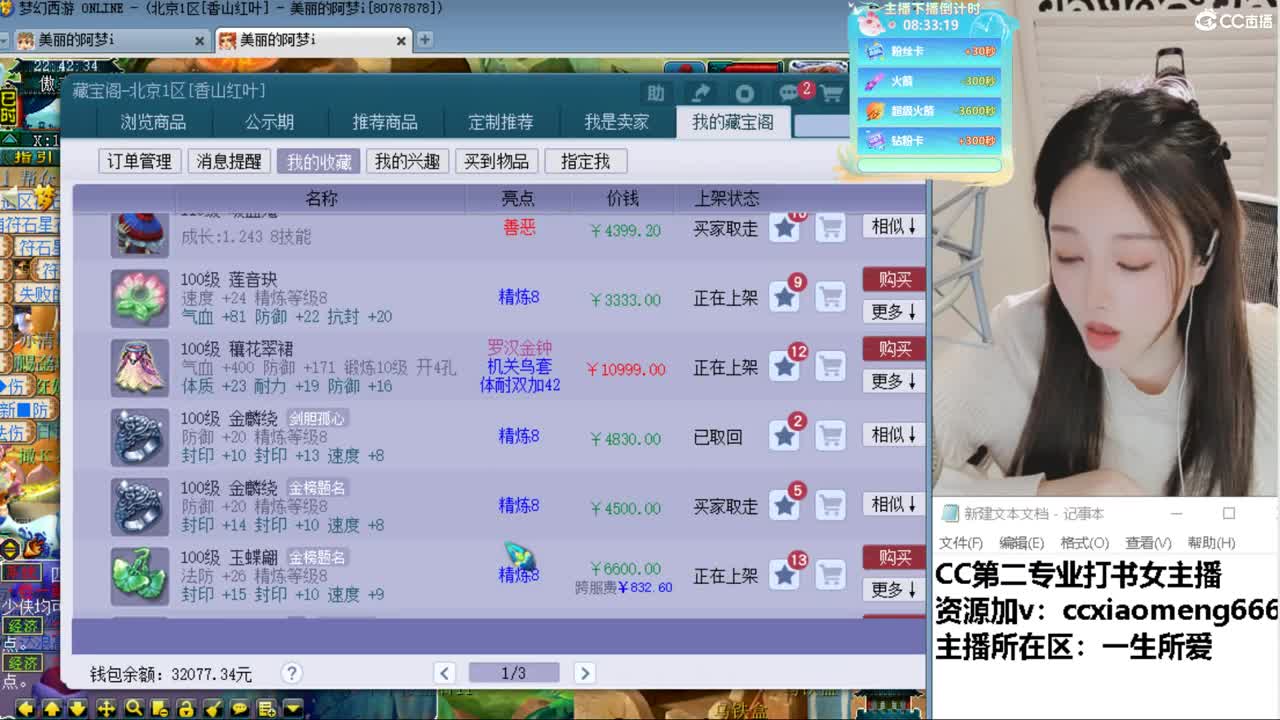Open the message bubble icon showing 2 notifications
The image size is (1280, 720).
pos(789,92)
